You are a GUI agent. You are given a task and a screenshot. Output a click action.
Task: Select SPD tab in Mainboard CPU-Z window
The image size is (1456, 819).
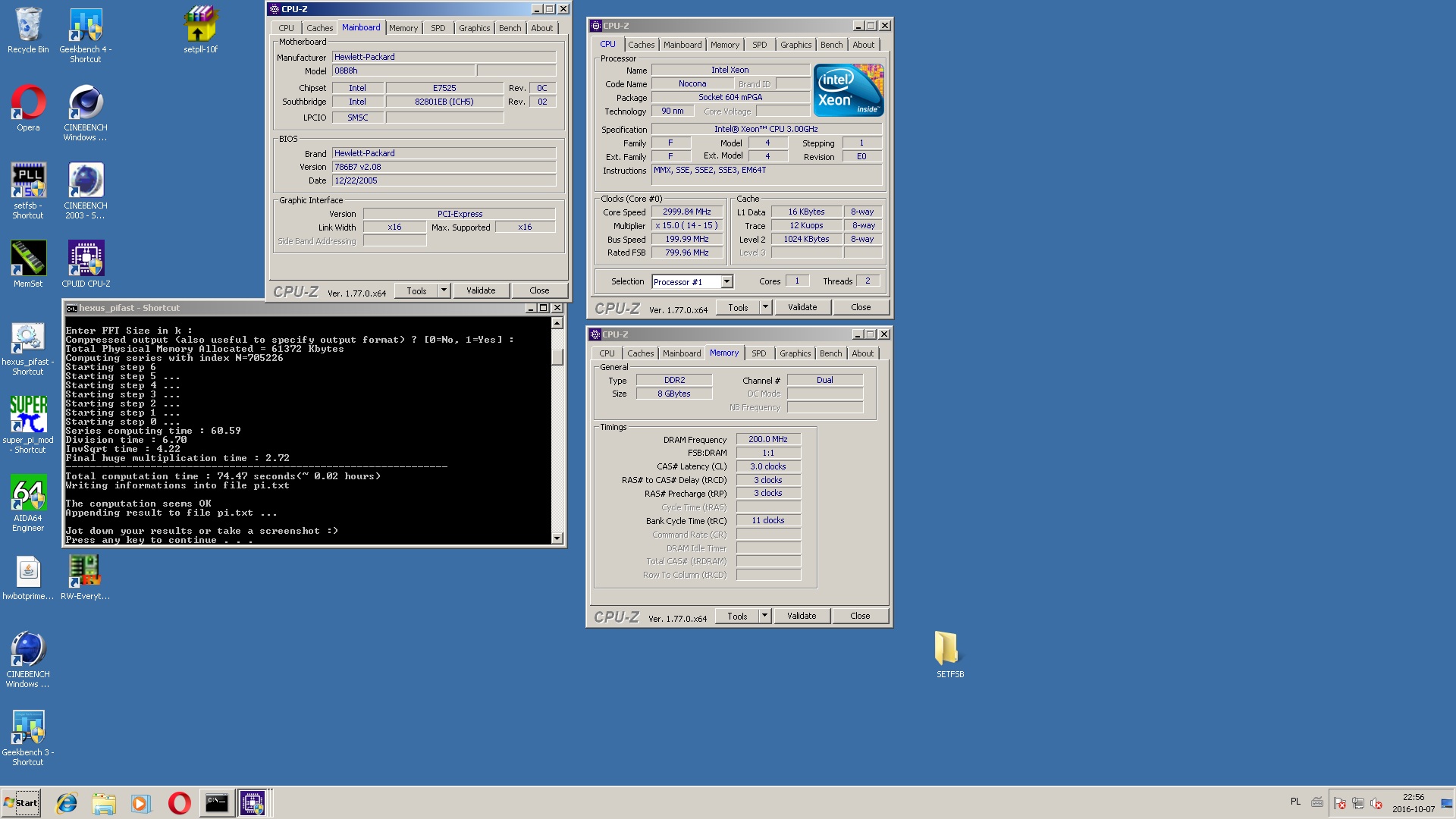coord(438,28)
